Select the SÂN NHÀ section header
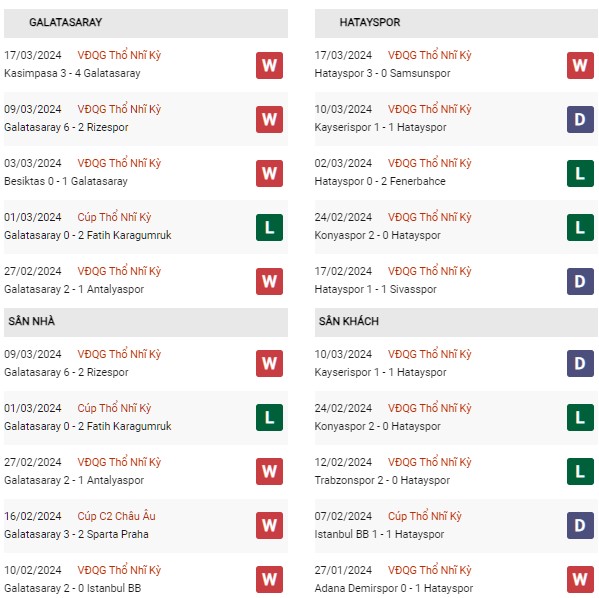The image size is (599, 598). click(x=146, y=322)
